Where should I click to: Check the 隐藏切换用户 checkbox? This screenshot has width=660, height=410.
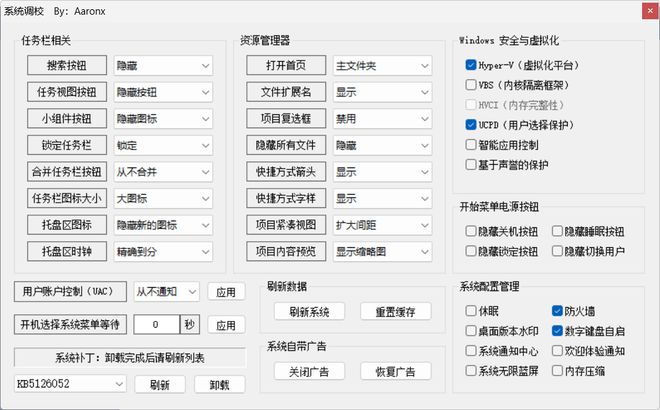tap(557, 251)
